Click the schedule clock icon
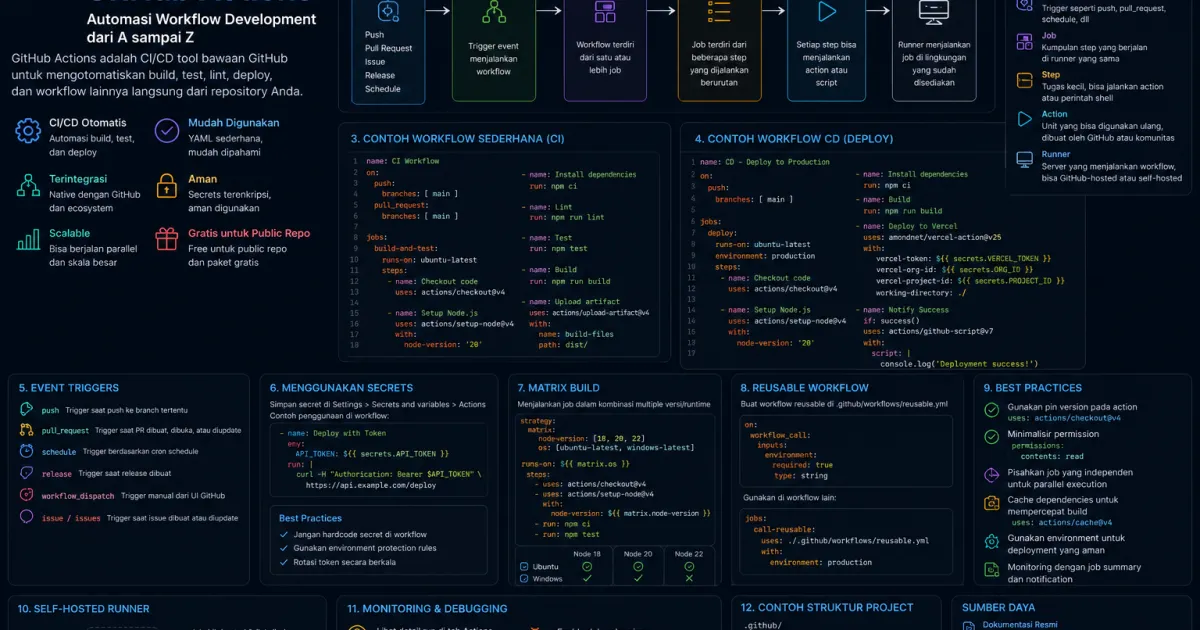This screenshot has width=1200, height=630. pos(26,451)
